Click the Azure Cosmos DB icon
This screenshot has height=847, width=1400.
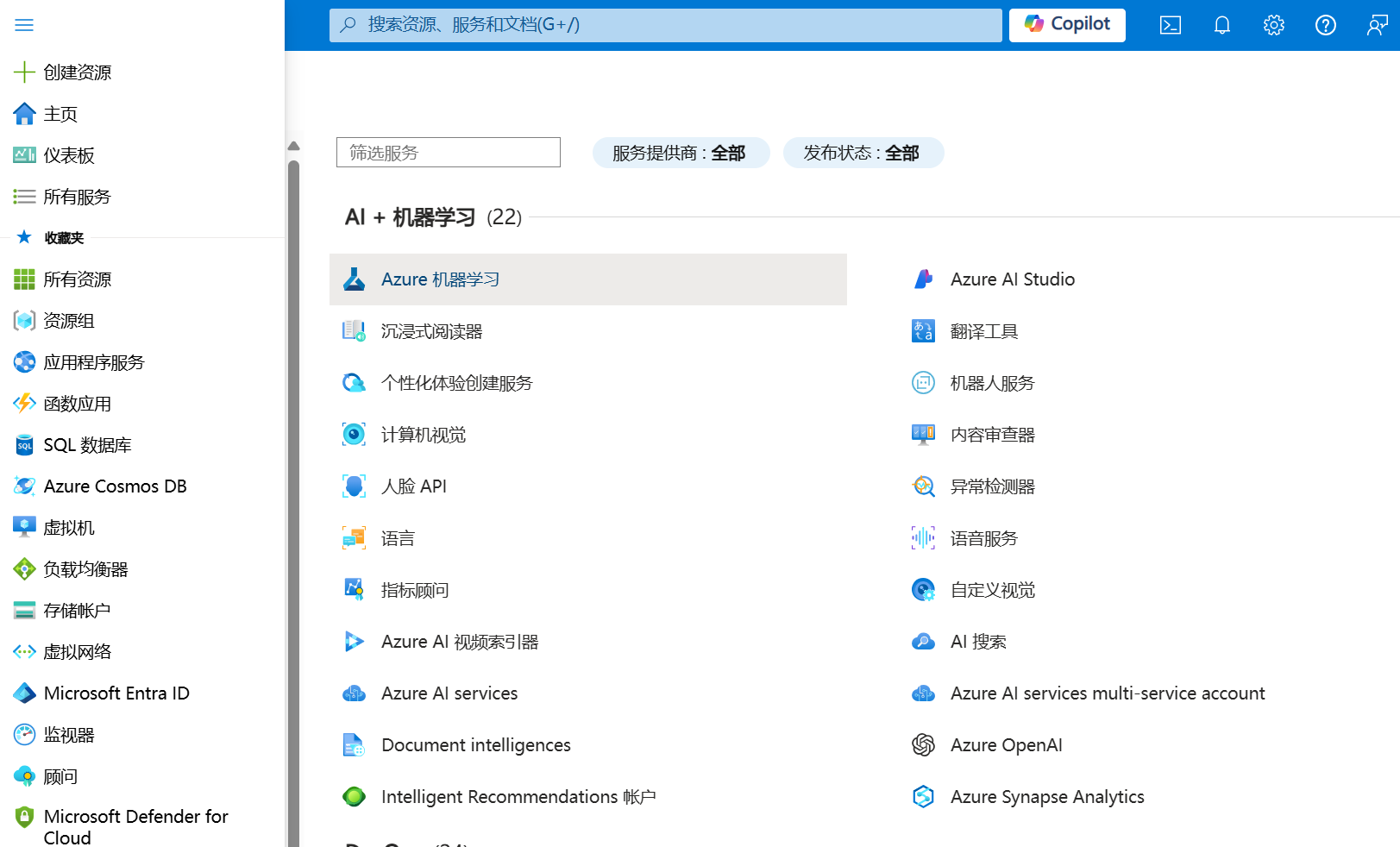pos(24,486)
